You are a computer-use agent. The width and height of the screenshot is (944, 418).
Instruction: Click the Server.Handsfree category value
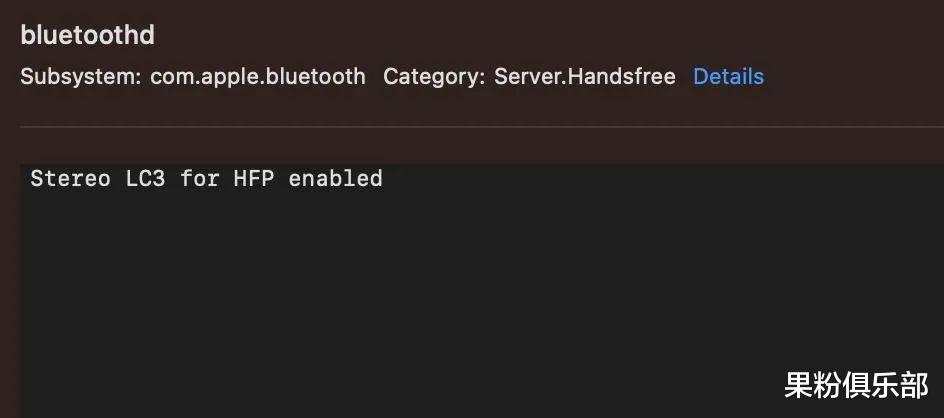584,77
